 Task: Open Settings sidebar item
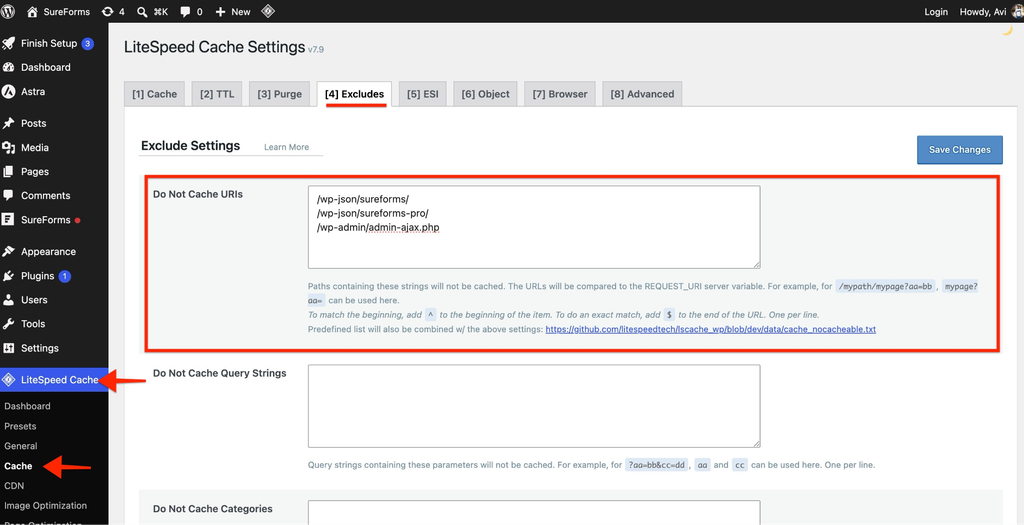(39, 348)
